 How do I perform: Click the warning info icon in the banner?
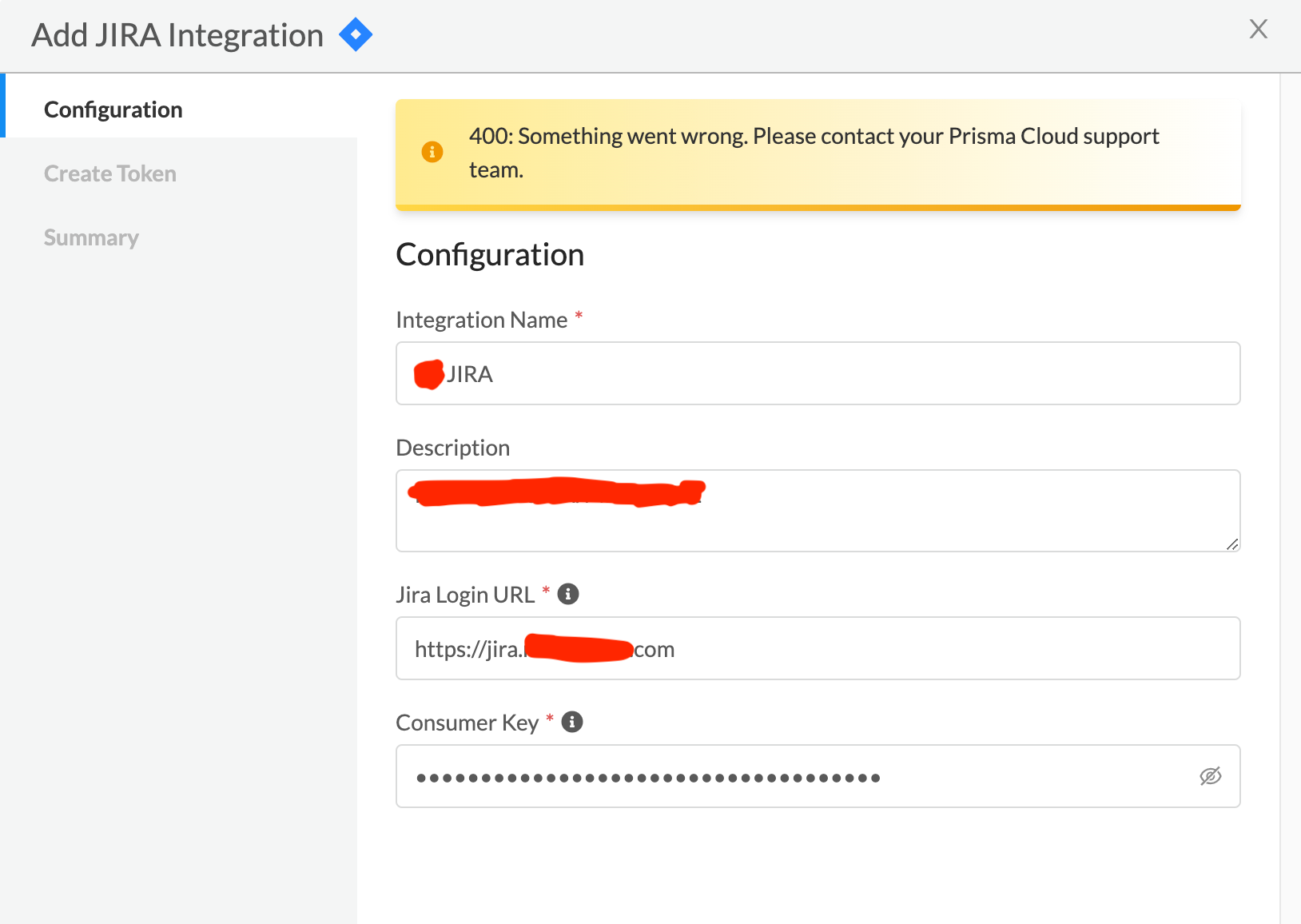tap(432, 152)
